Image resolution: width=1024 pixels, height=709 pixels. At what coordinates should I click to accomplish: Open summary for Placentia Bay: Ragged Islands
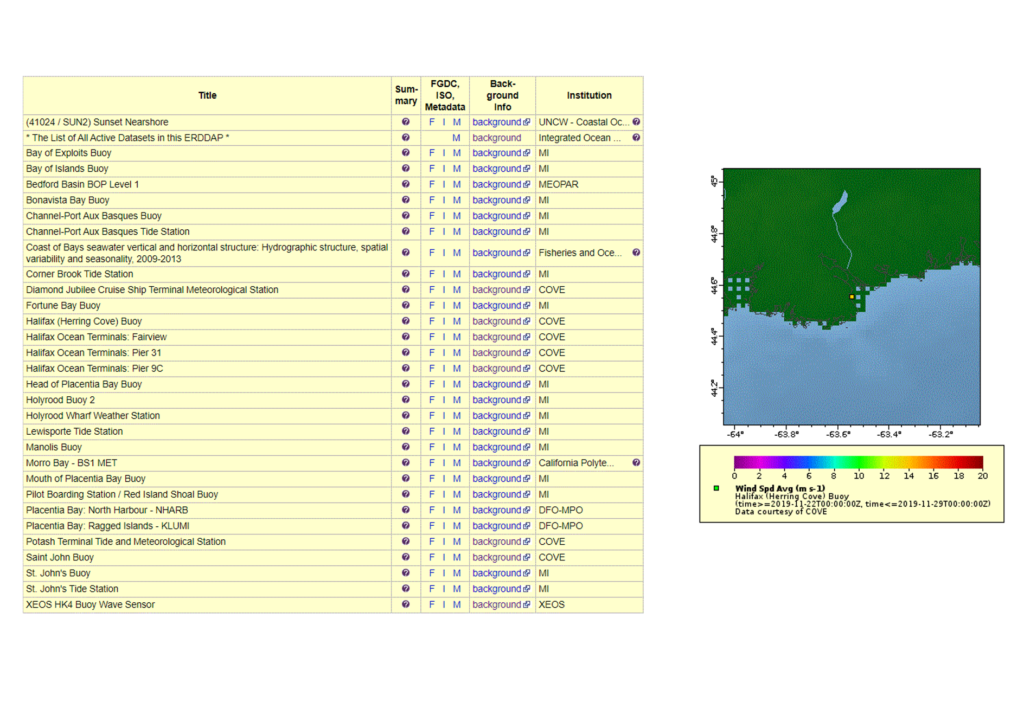click(x=406, y=526)
